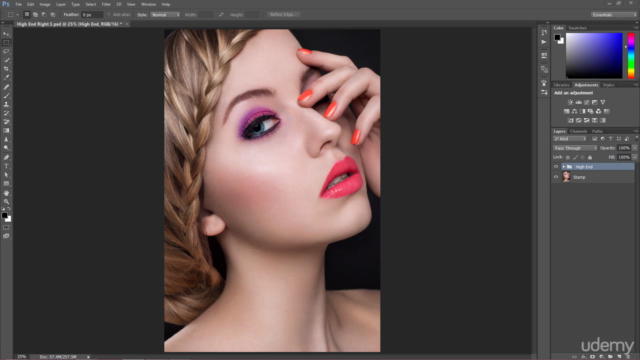Select the Lasso tool
The image size is (640, 360).
(x=6, y=51)
